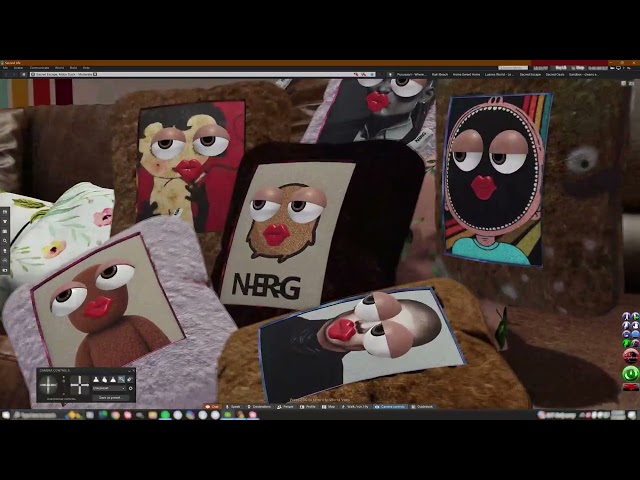
Task: Click the green power button HUD icon
Action: tap(631, 373)
